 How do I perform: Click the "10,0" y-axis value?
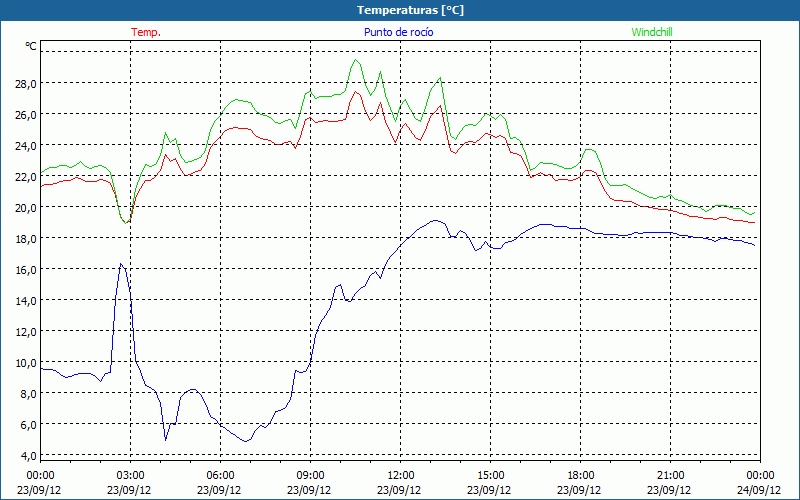pos(25,363)
